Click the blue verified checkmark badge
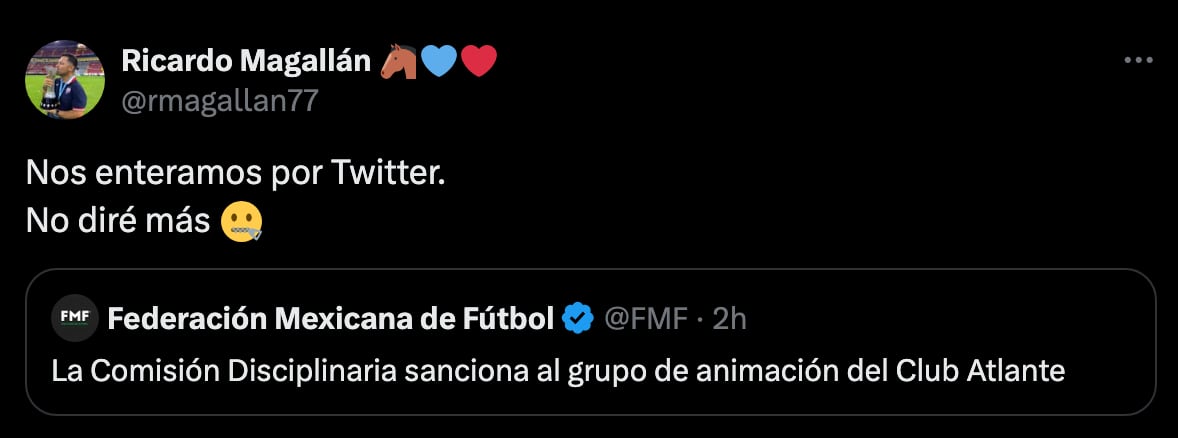 click(x=577, y=319)
